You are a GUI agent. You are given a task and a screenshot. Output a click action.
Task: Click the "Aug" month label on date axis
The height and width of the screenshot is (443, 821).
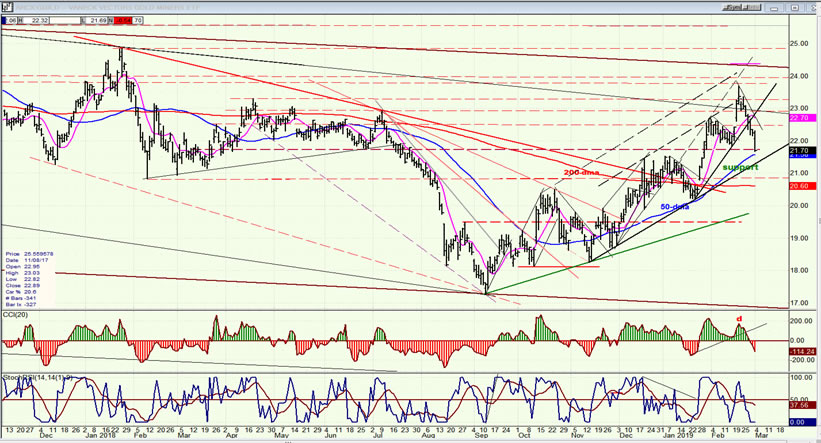(428, 436)
